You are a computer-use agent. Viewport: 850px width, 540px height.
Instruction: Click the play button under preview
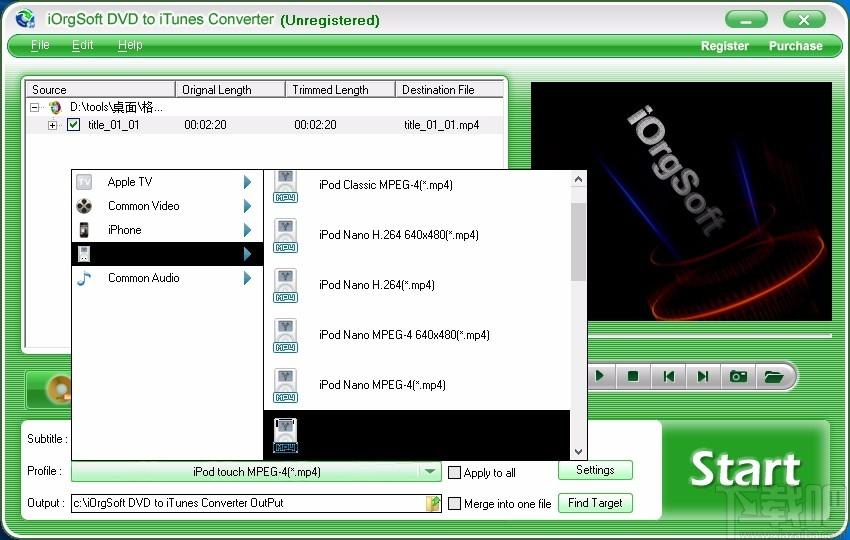[600, 376]
